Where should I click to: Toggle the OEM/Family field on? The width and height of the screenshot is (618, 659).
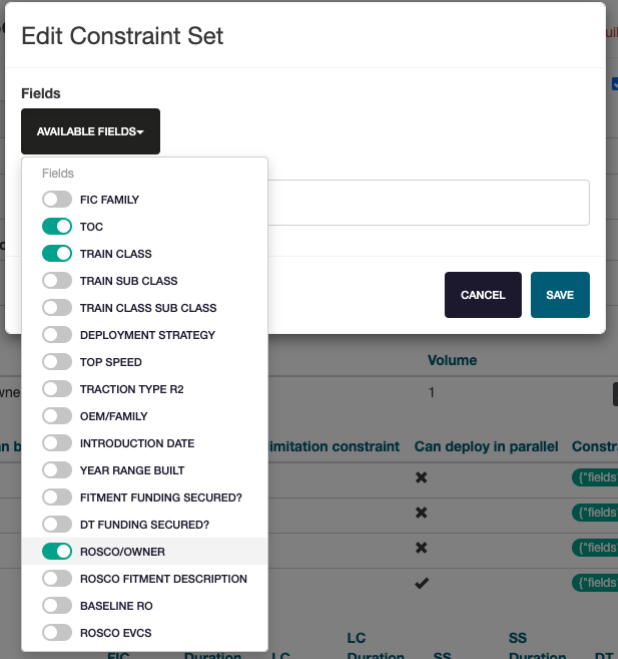tap(57, 416)
